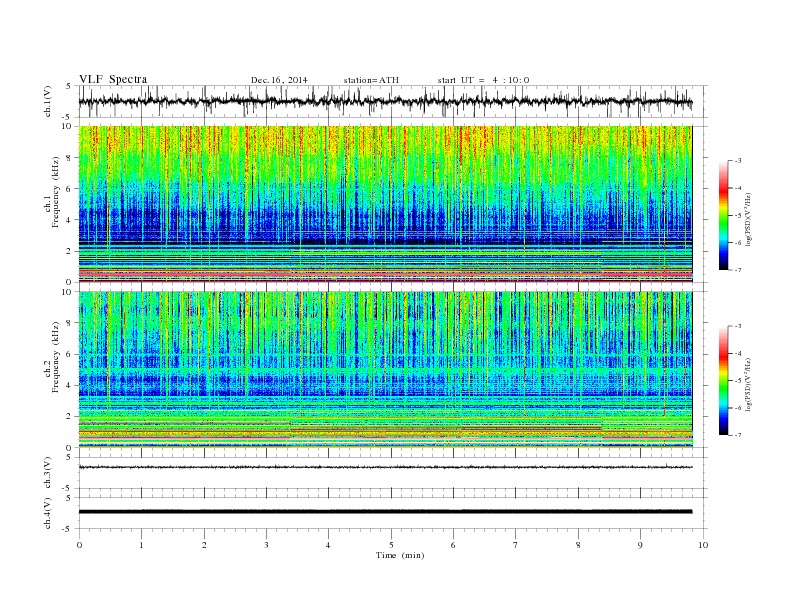
Task: Click the "-3" label on ch.2 color scale
Action: tap(738, 326)
